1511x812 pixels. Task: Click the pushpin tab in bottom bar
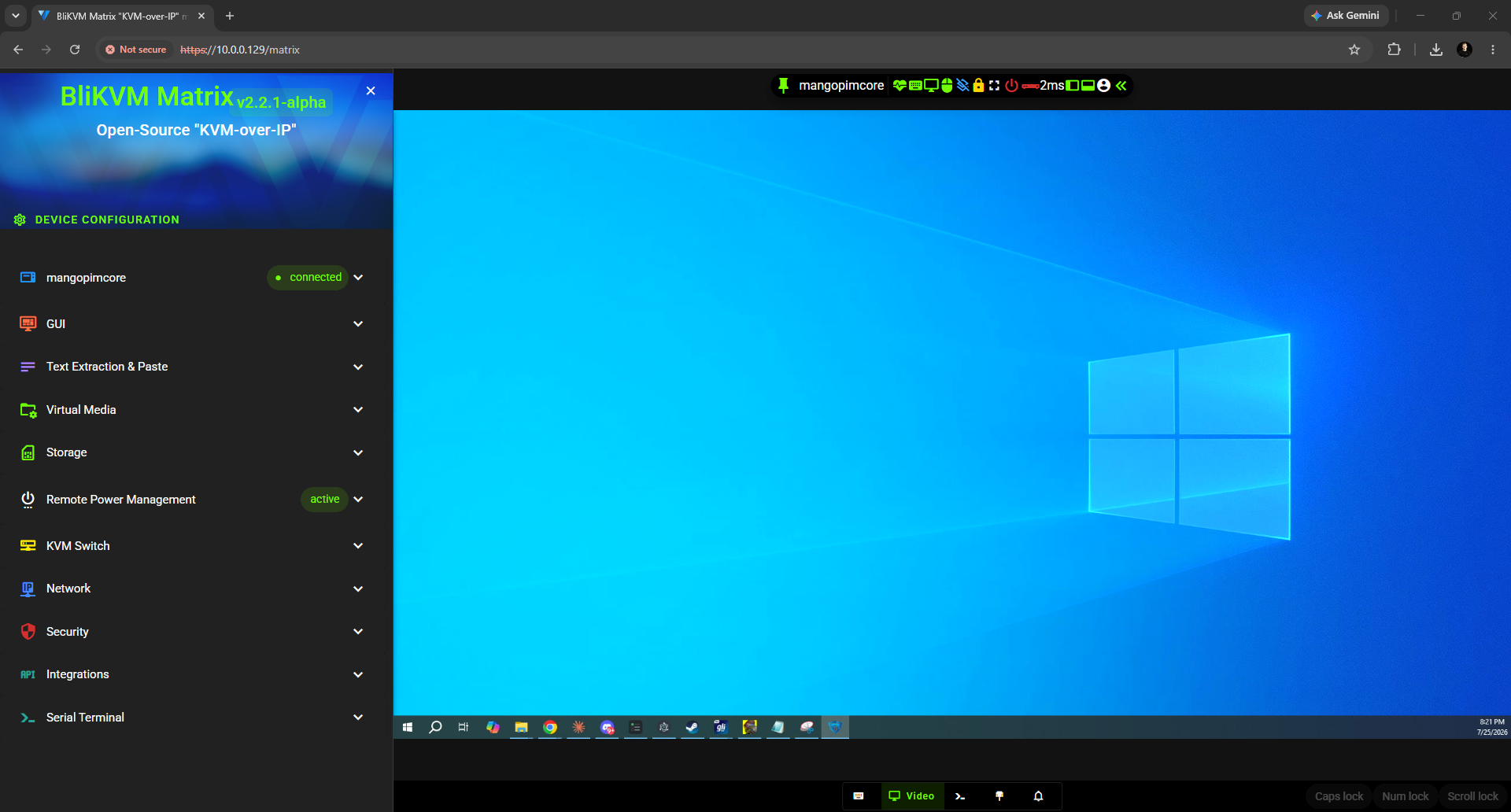point(999,795)
